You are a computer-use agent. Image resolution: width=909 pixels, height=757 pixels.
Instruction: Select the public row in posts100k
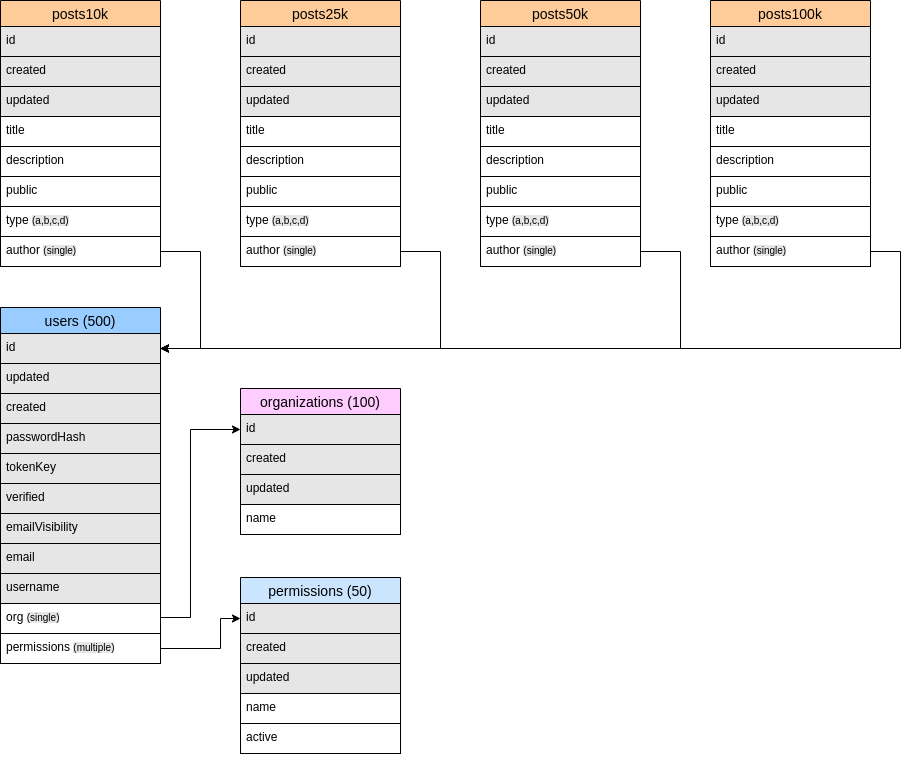click(790, 191)
